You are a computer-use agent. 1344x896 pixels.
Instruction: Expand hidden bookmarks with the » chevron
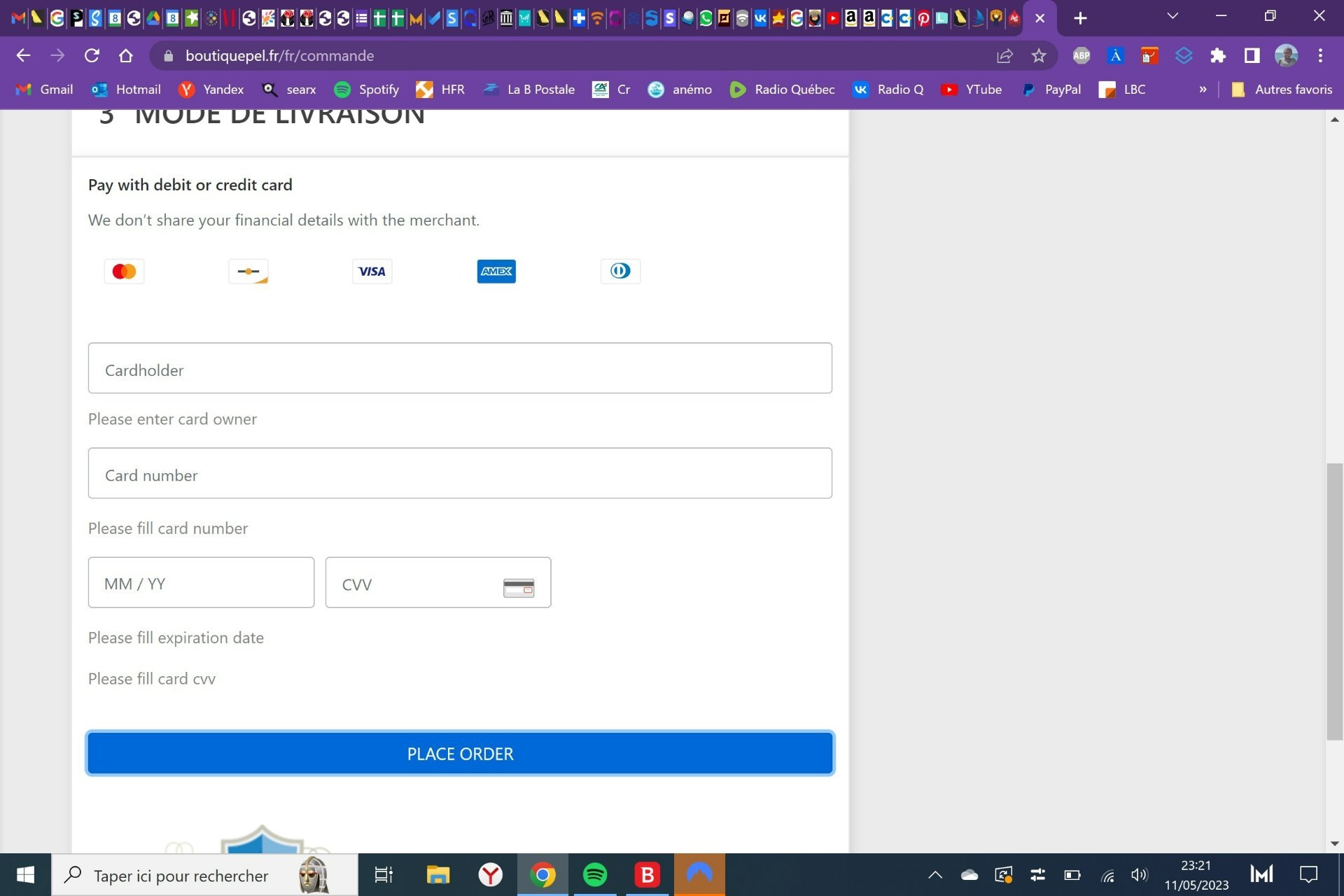click(1203, 90)
